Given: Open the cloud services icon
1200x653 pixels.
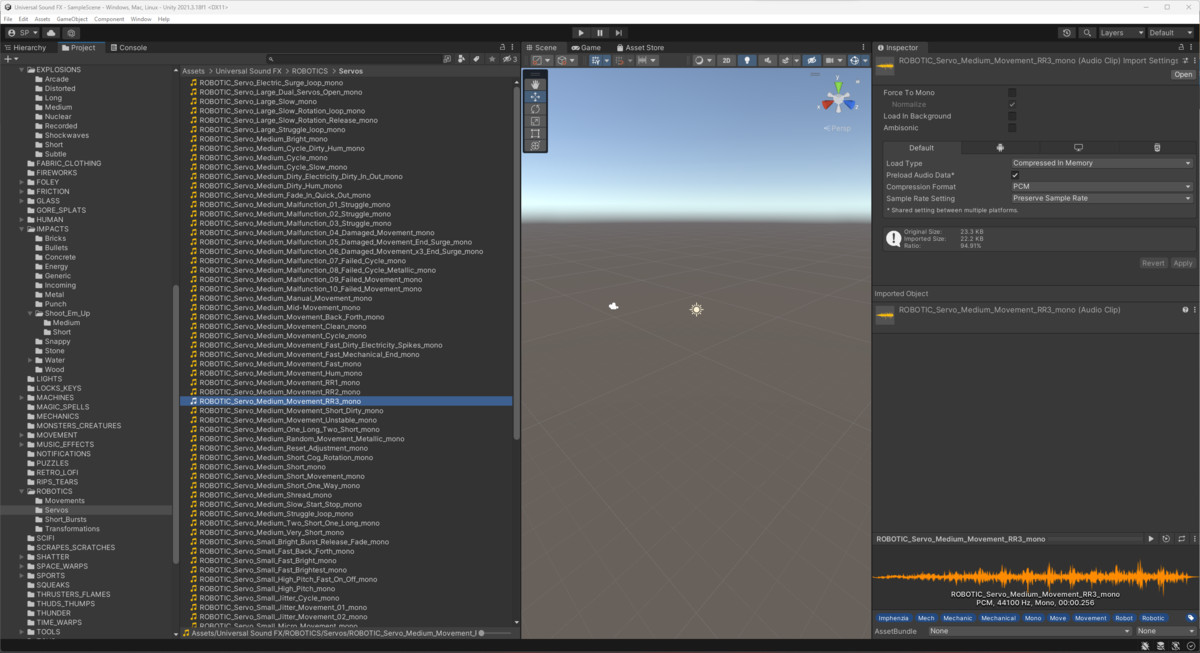Looking at the screenshot, I should (51, 33).
